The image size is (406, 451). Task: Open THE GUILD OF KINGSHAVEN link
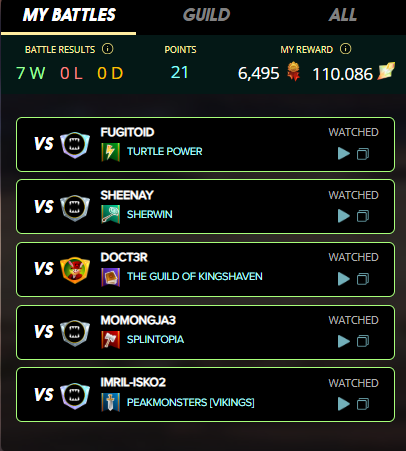(x=195, y=276)
